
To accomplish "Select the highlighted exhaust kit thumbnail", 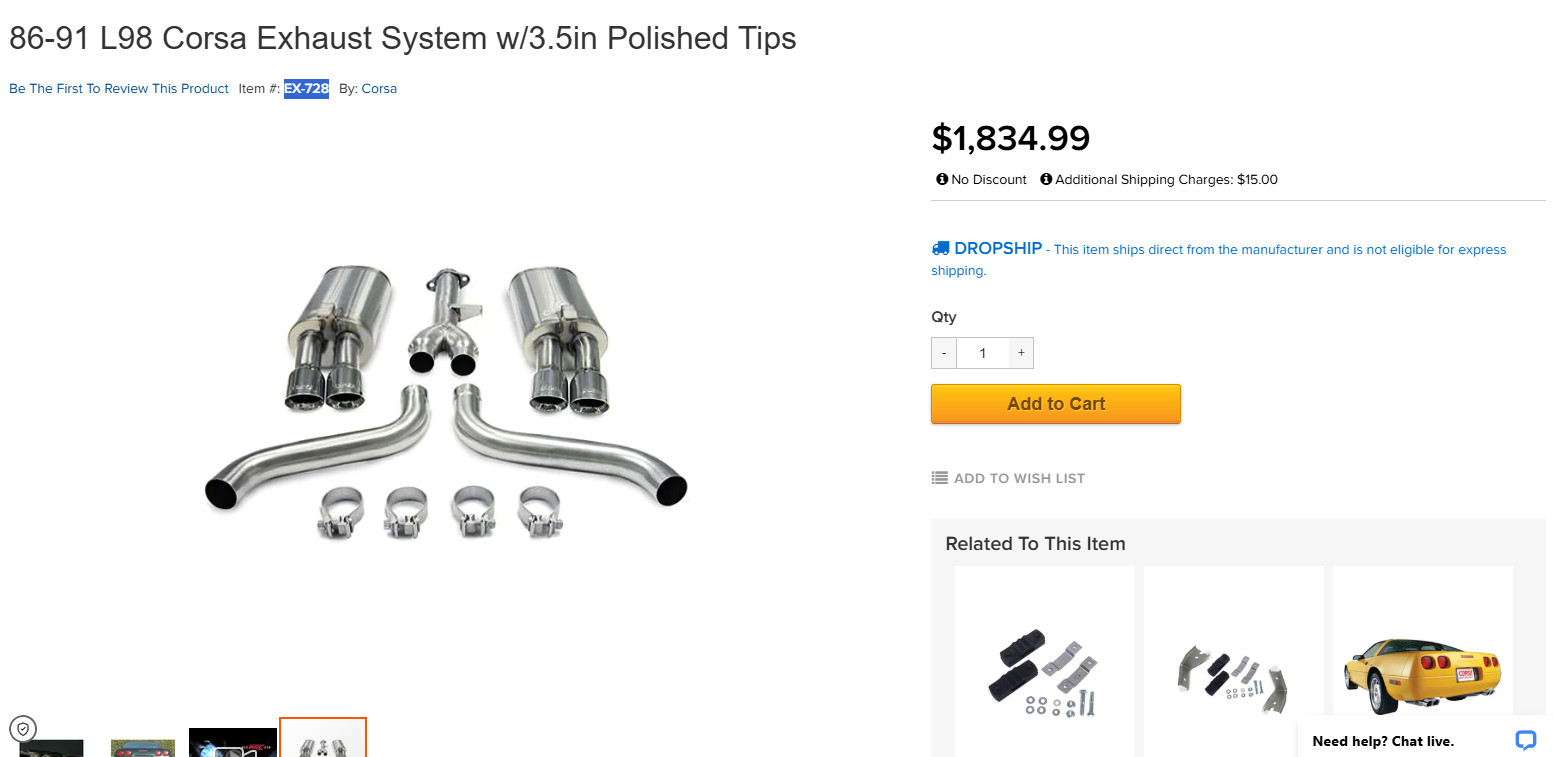I will [323, 741].
